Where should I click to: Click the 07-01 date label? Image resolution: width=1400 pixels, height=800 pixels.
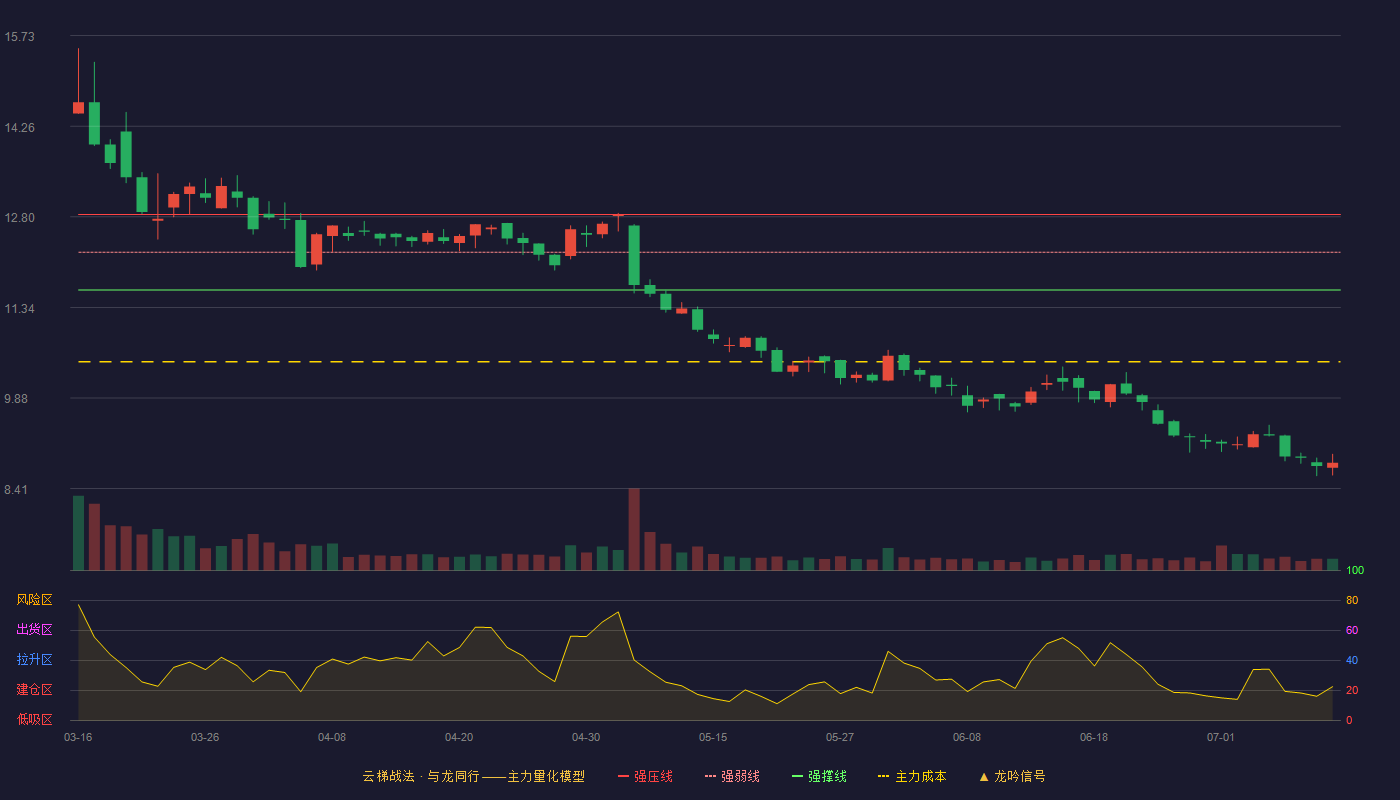pyautogui.click(x=1221, y=737)
